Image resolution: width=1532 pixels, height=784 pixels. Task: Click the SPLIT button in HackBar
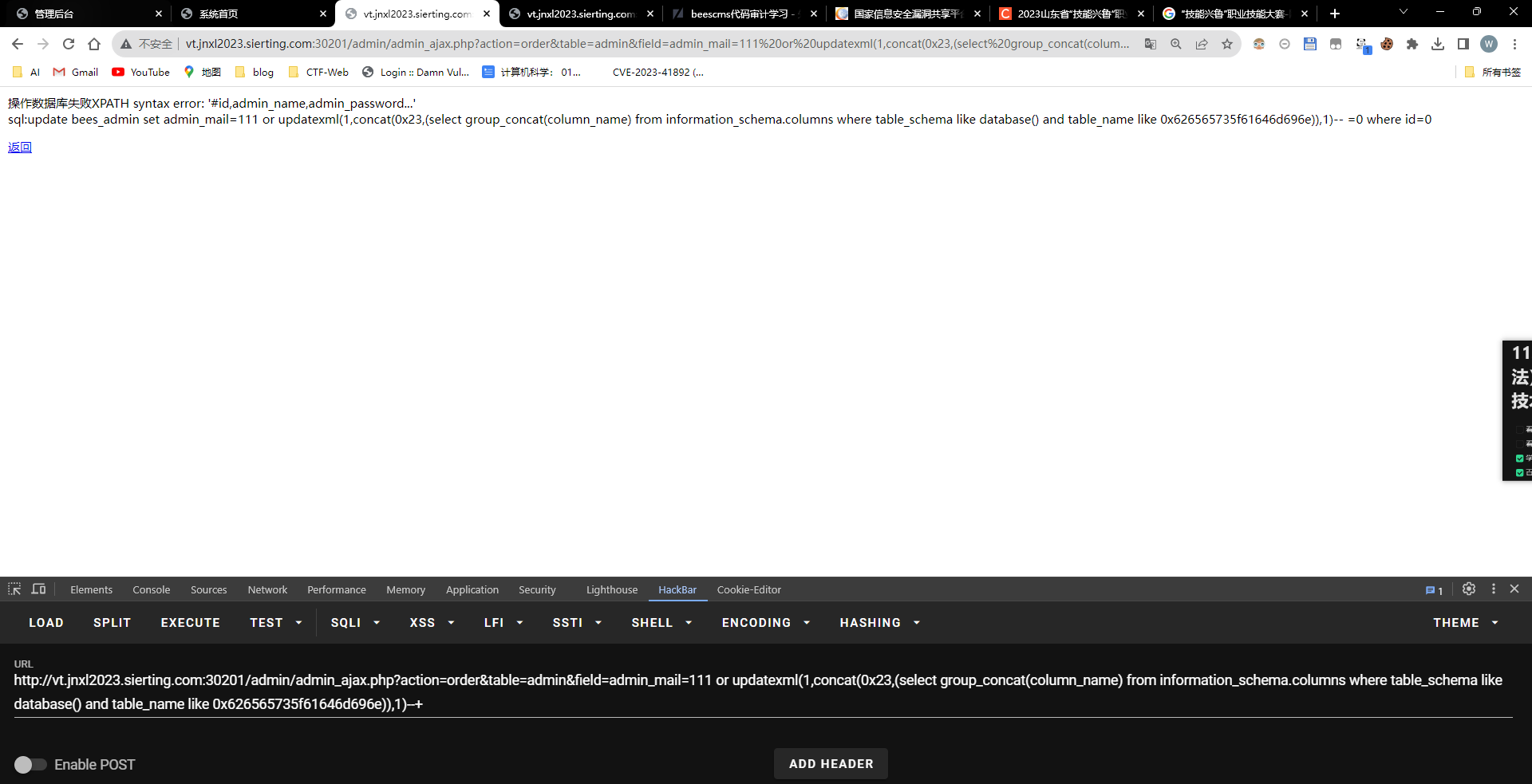click(113, 623)
